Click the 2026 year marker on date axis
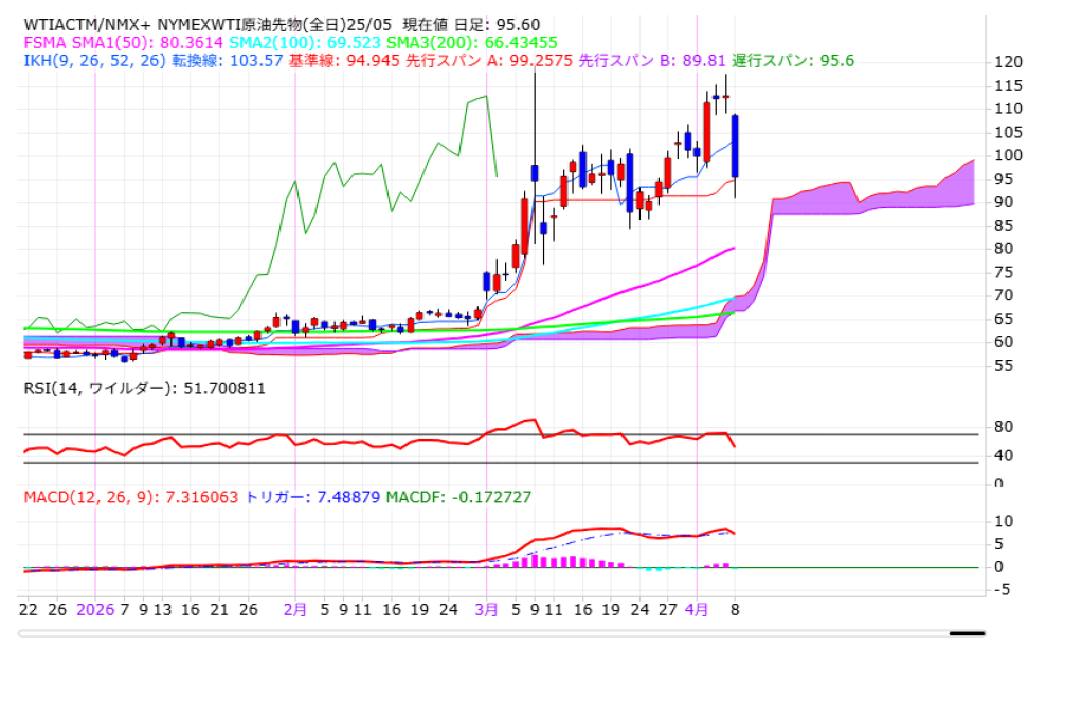This screenshot has height=703, width=1080. 95,608
